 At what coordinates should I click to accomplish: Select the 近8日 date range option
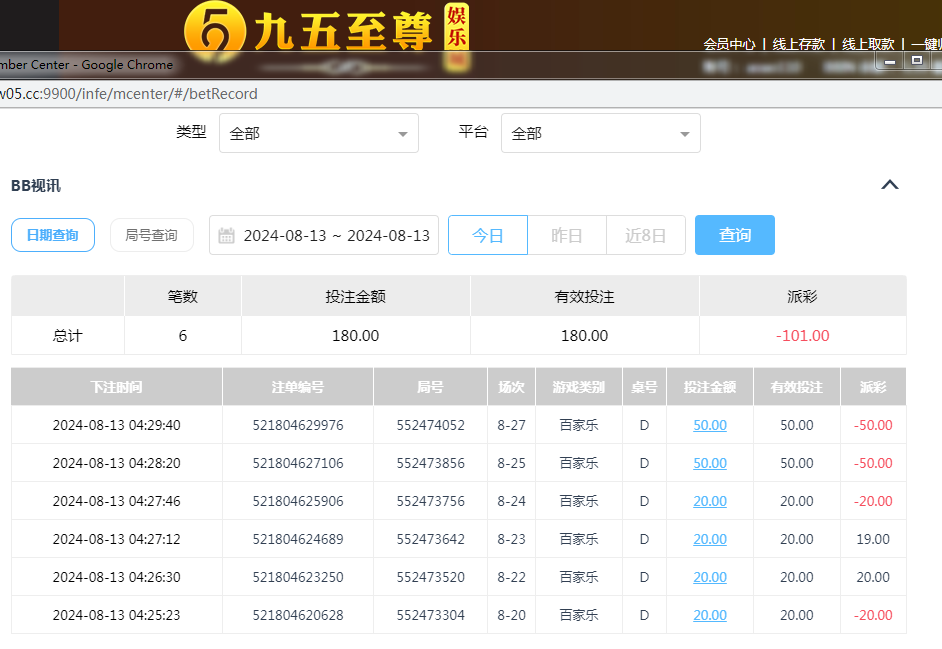tap(646, 235)
